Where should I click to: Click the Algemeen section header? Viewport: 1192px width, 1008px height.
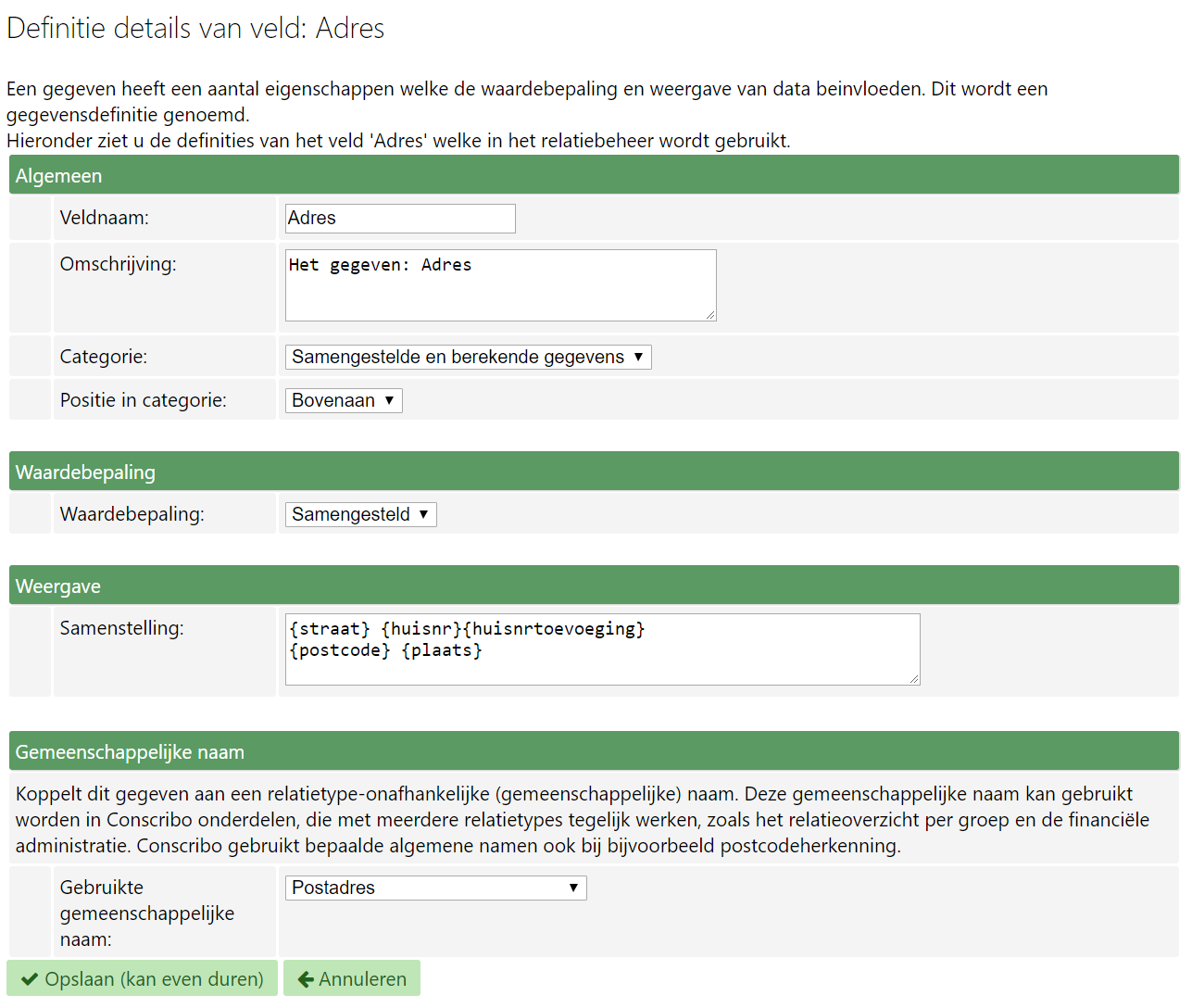tap(594, 175)
